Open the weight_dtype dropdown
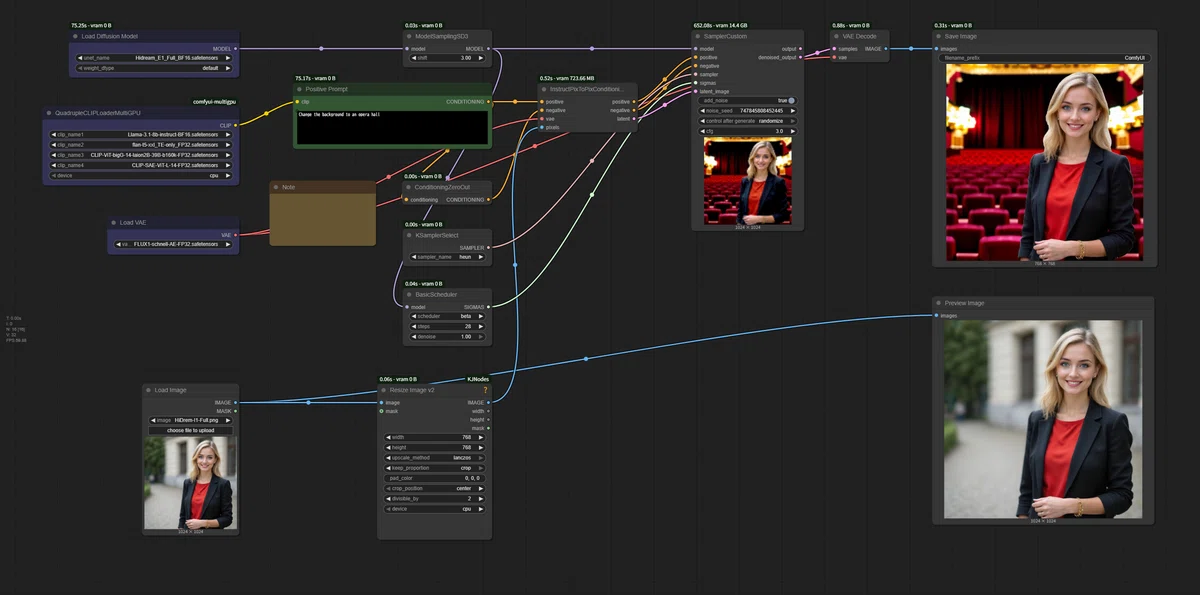This screenshot has width=1200, height=595. click(154, 68)
